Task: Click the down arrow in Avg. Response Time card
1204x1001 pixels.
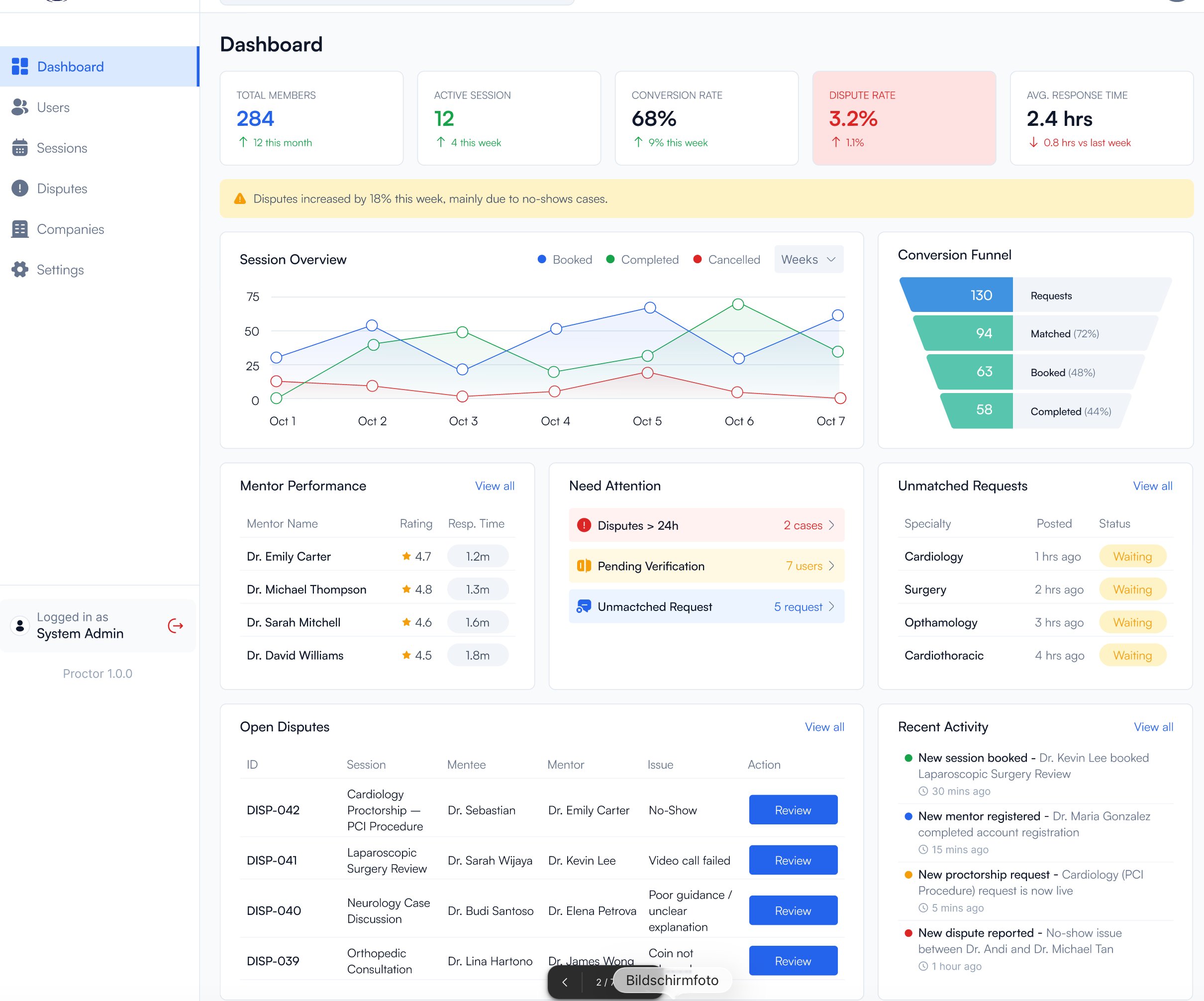Action: (x=1033, y=142)
